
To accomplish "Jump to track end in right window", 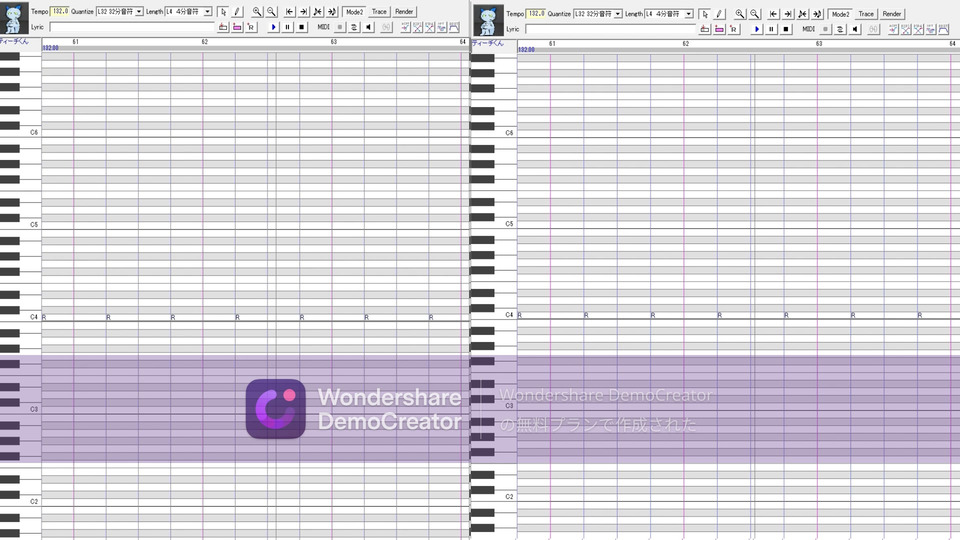I will [x=788, y=13].
